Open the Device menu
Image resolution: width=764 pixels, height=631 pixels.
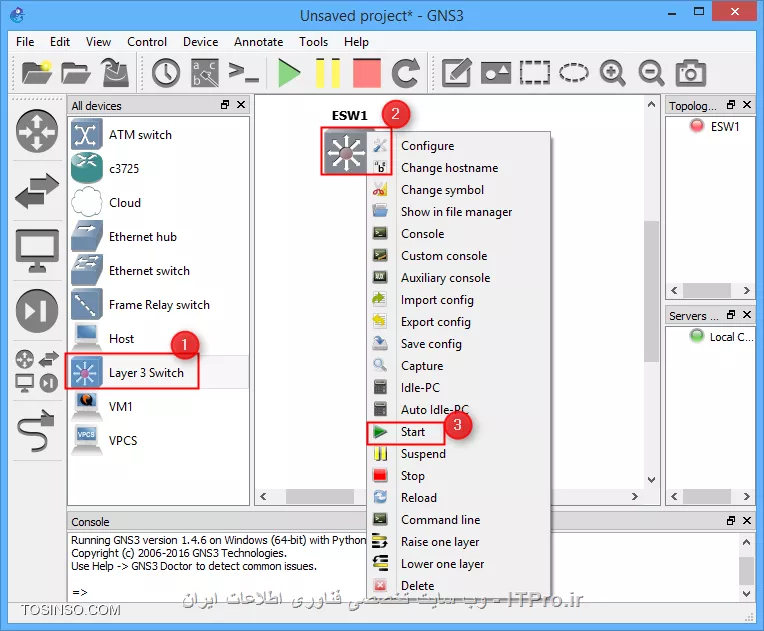[x=200, y=42]
